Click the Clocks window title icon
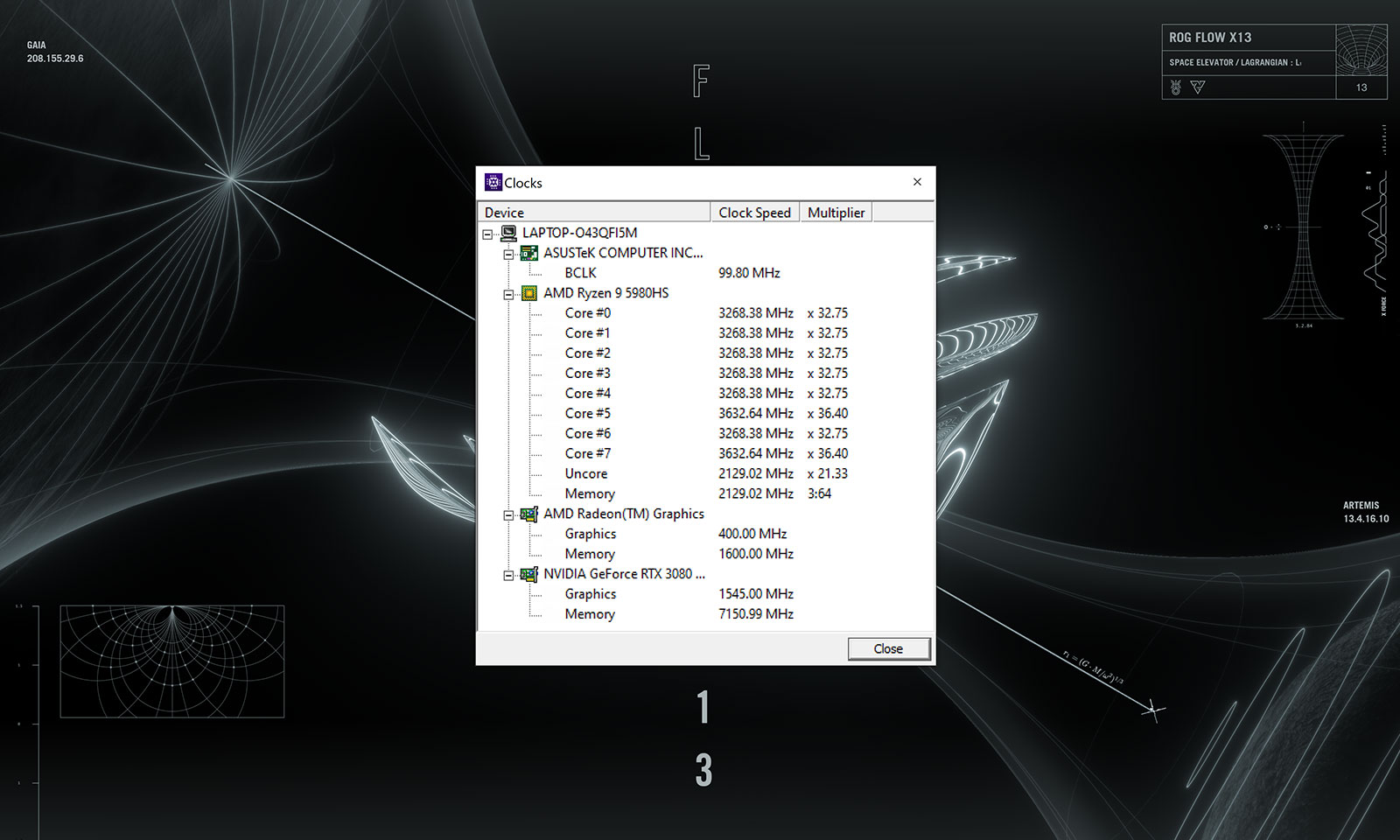 click(x=493, y=182)
